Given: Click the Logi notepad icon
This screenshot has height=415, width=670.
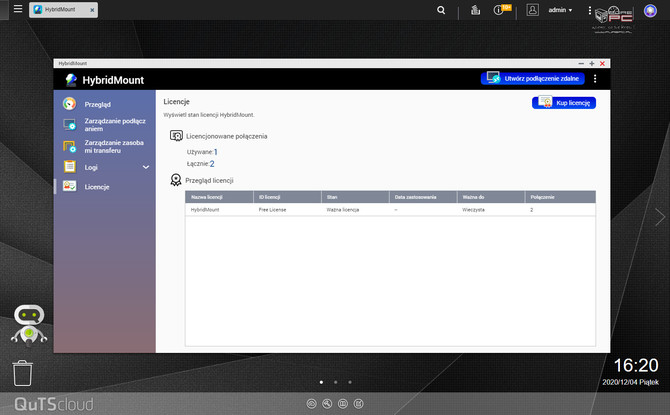Looking at the screenshot, I should click(70, 166).
